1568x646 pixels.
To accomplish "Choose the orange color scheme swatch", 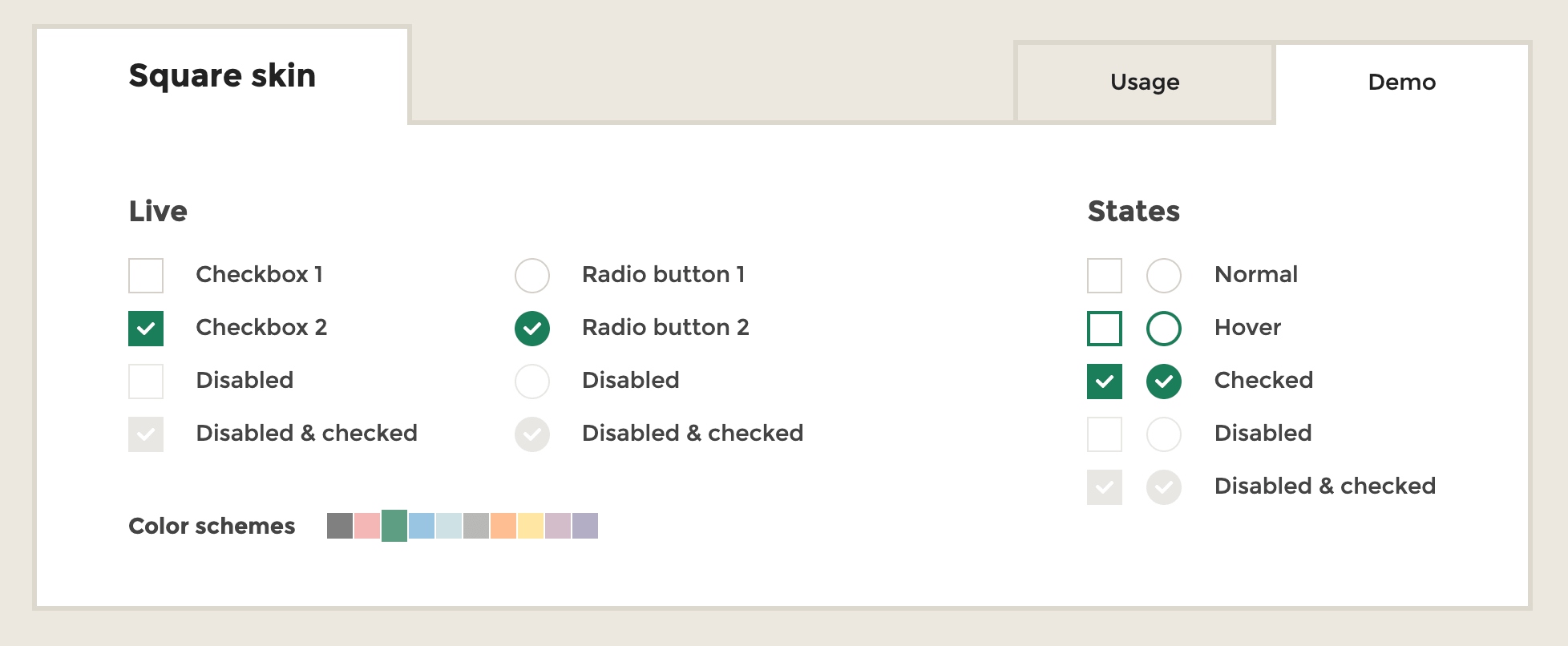I will tap(503, 526).
